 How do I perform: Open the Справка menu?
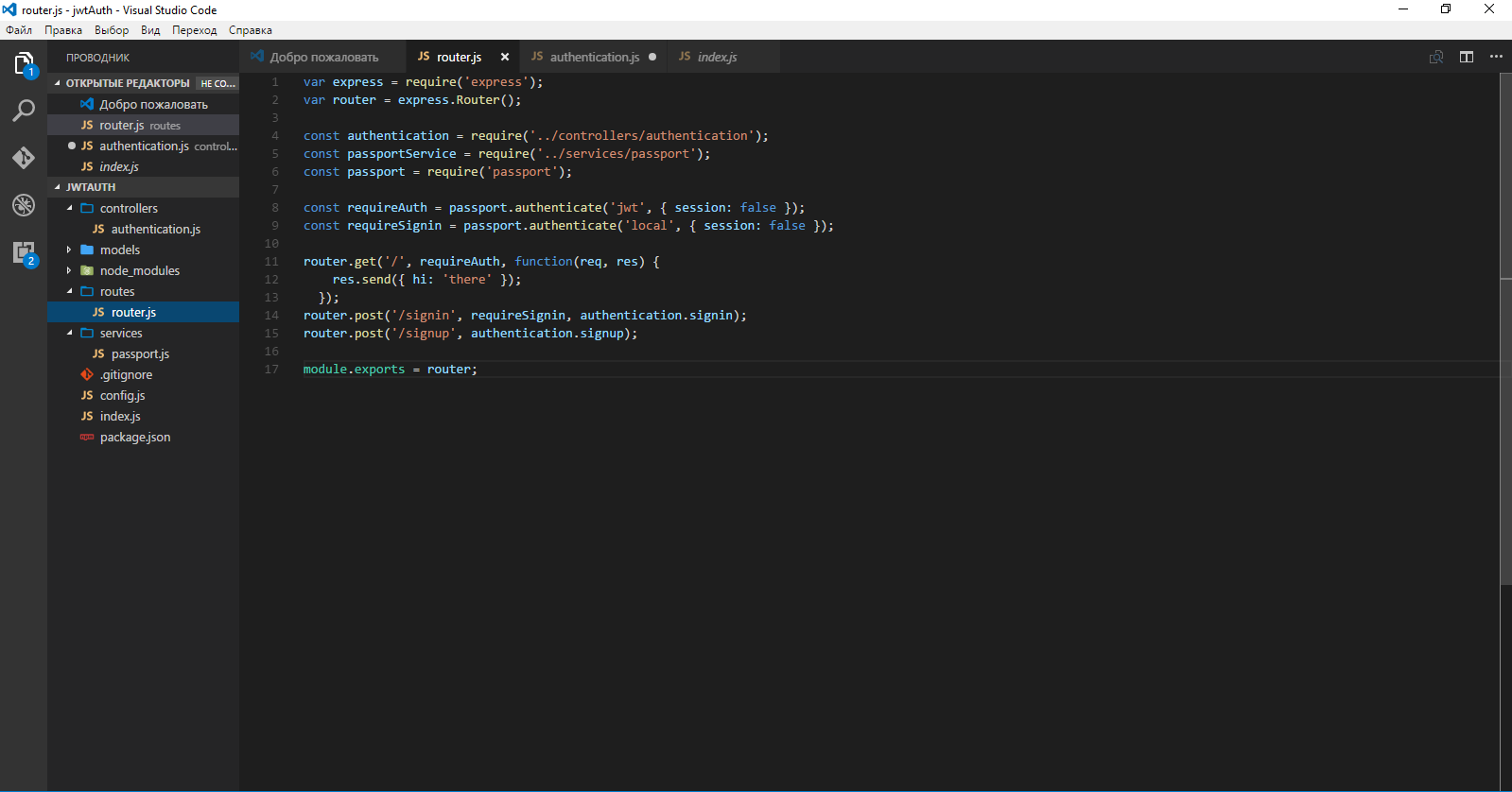(x=251, y=30)
